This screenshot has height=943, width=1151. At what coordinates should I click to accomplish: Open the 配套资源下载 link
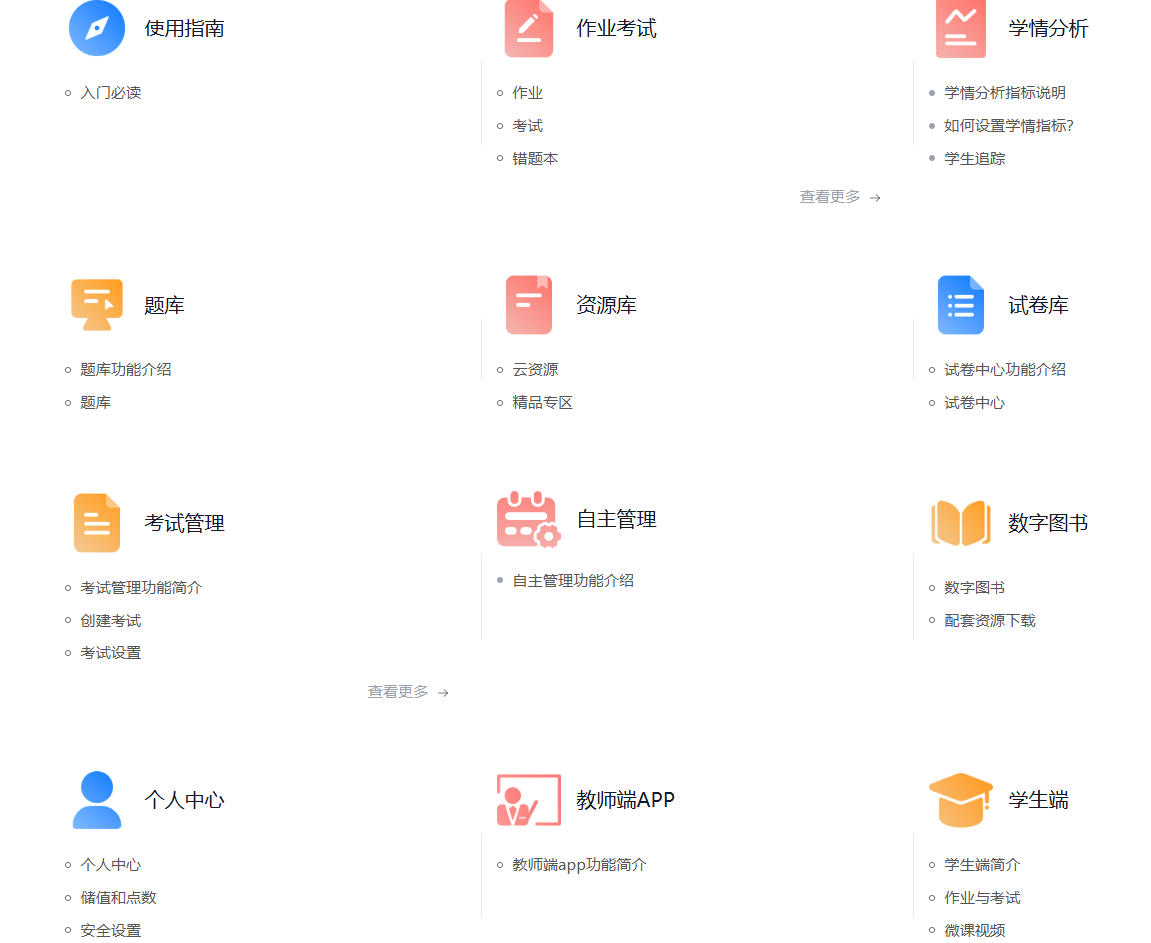990,621
